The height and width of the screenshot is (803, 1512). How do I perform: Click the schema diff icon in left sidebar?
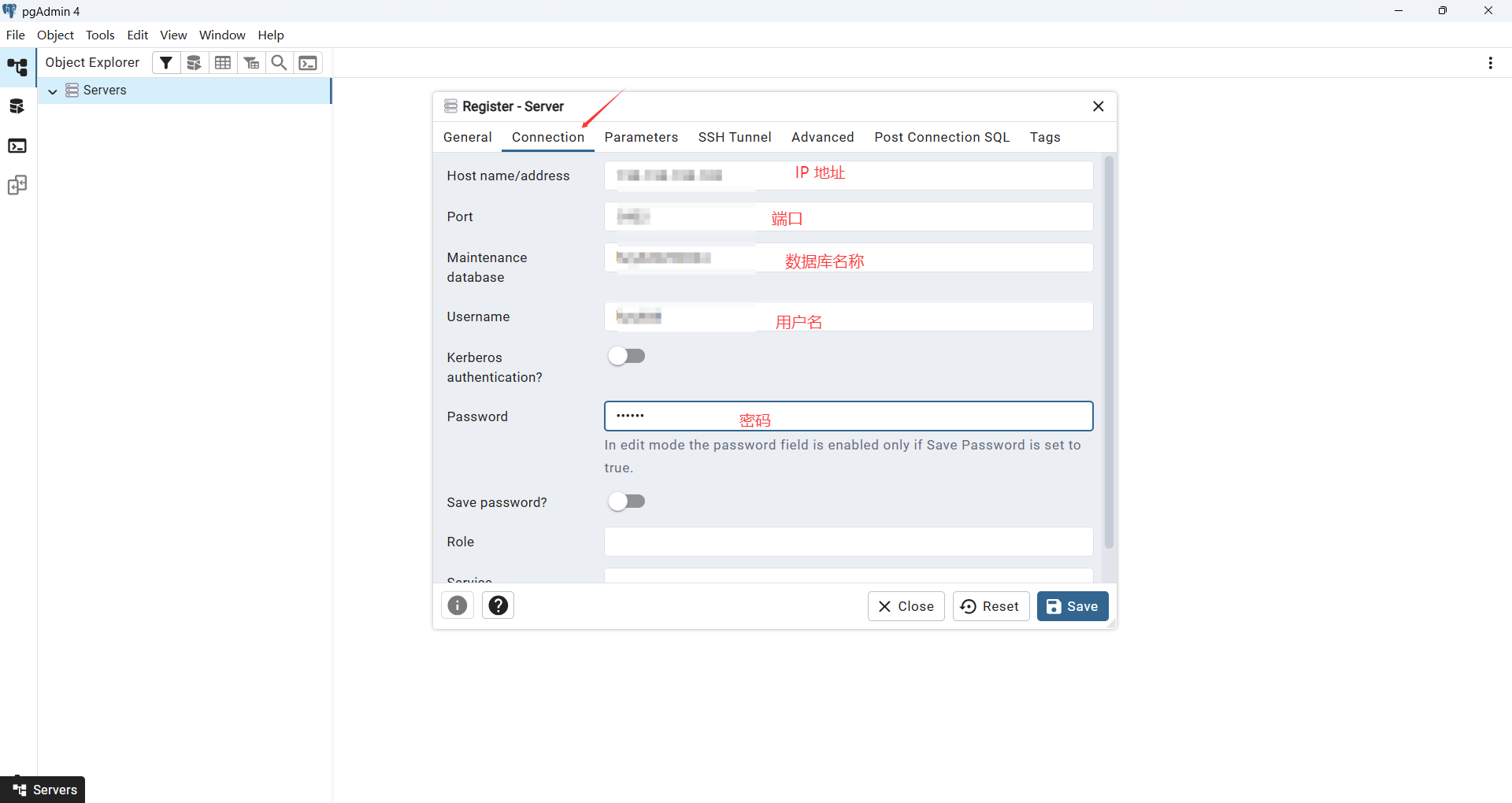(17, 186)
